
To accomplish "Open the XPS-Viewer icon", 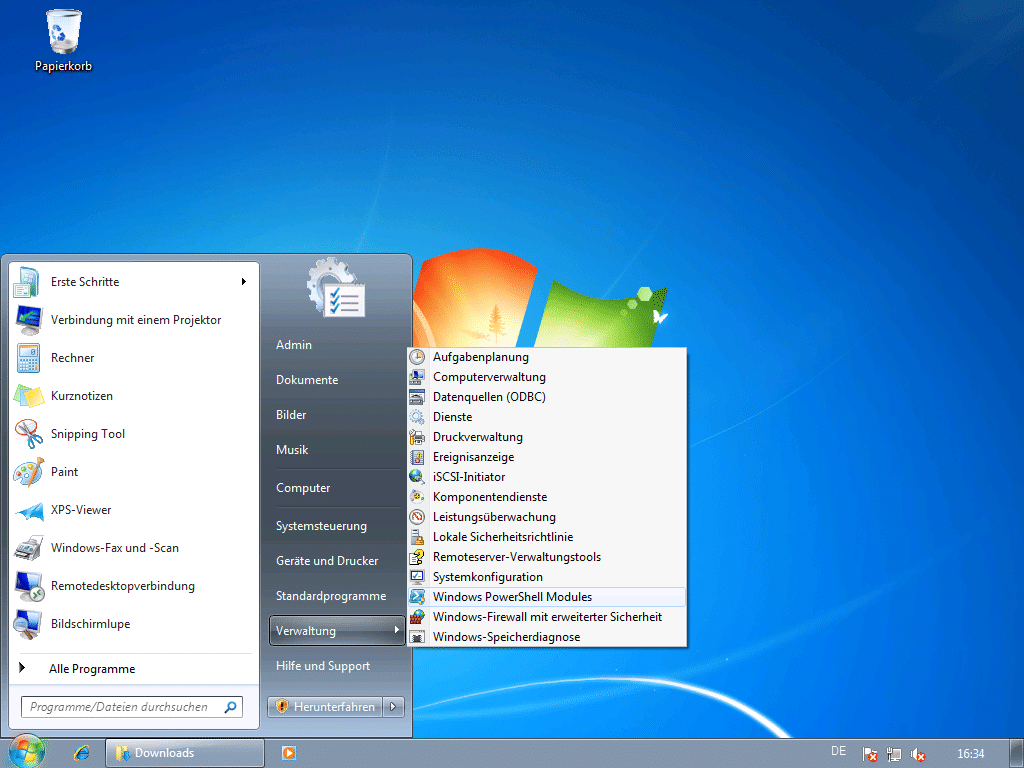I will (x=28, y=510).
